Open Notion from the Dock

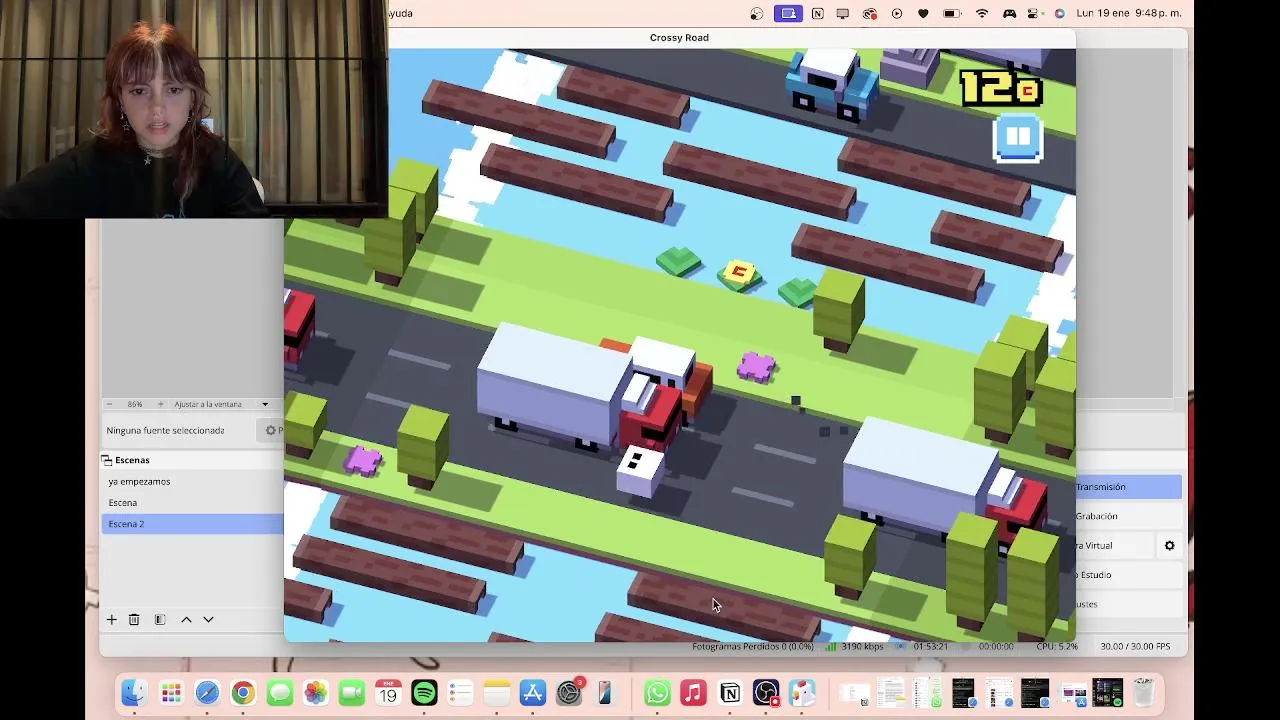[730, 692]
